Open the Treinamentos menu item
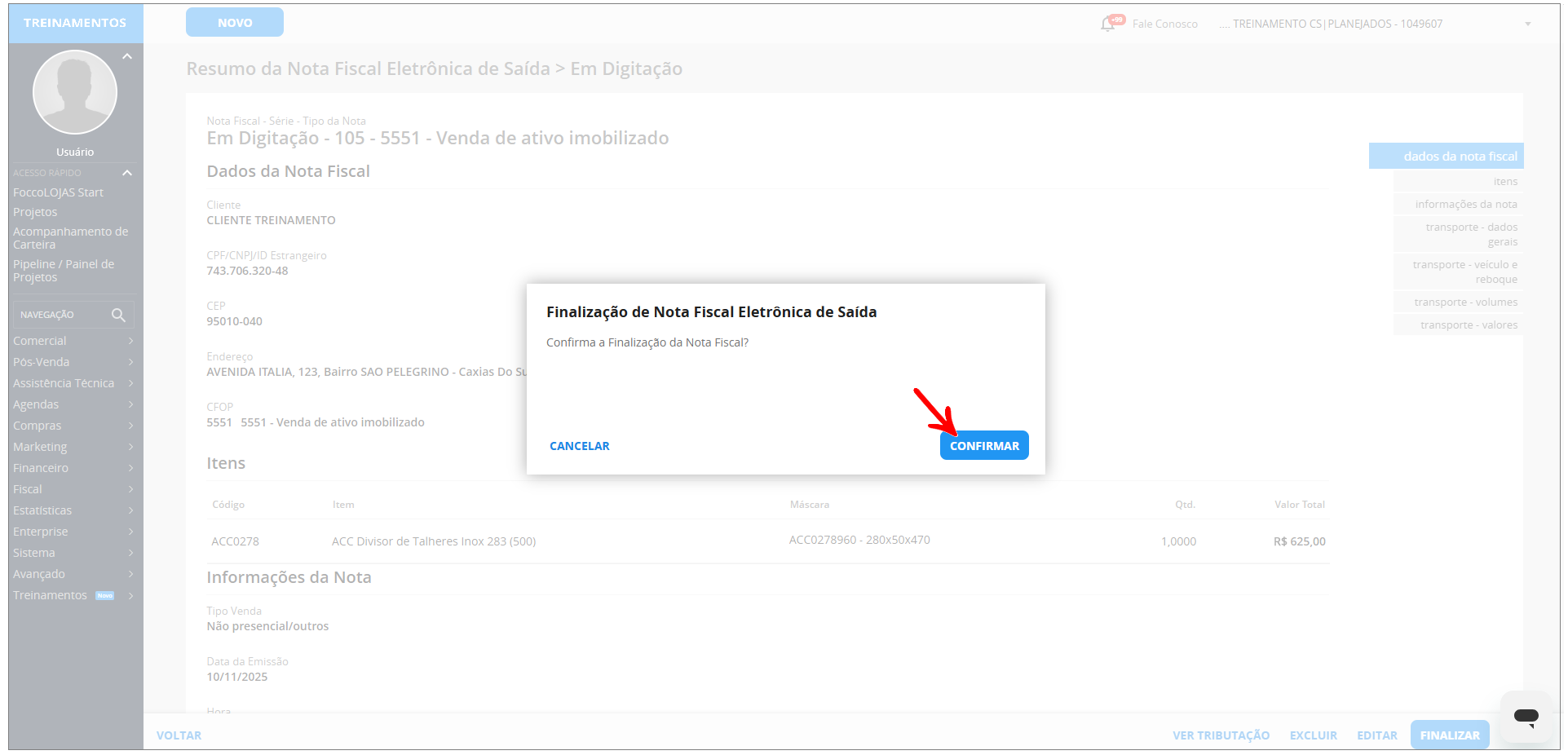 click(x=73, y=595)
